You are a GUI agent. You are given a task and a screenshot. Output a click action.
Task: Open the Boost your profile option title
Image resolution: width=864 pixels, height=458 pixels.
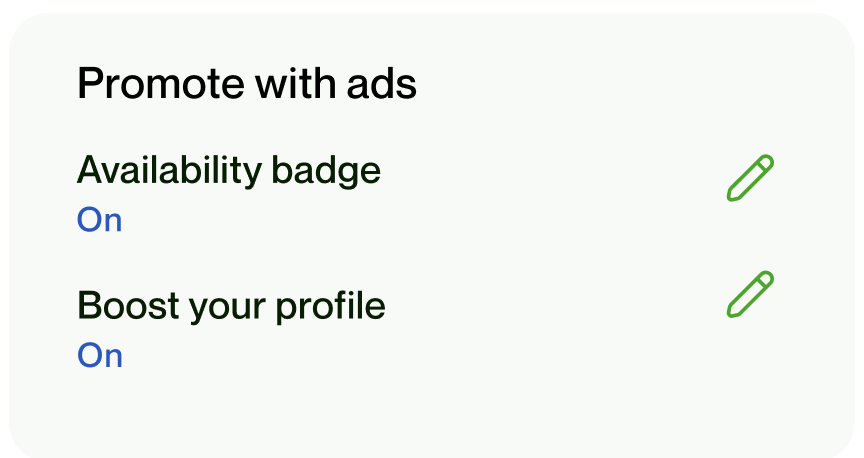click(231, 306)
